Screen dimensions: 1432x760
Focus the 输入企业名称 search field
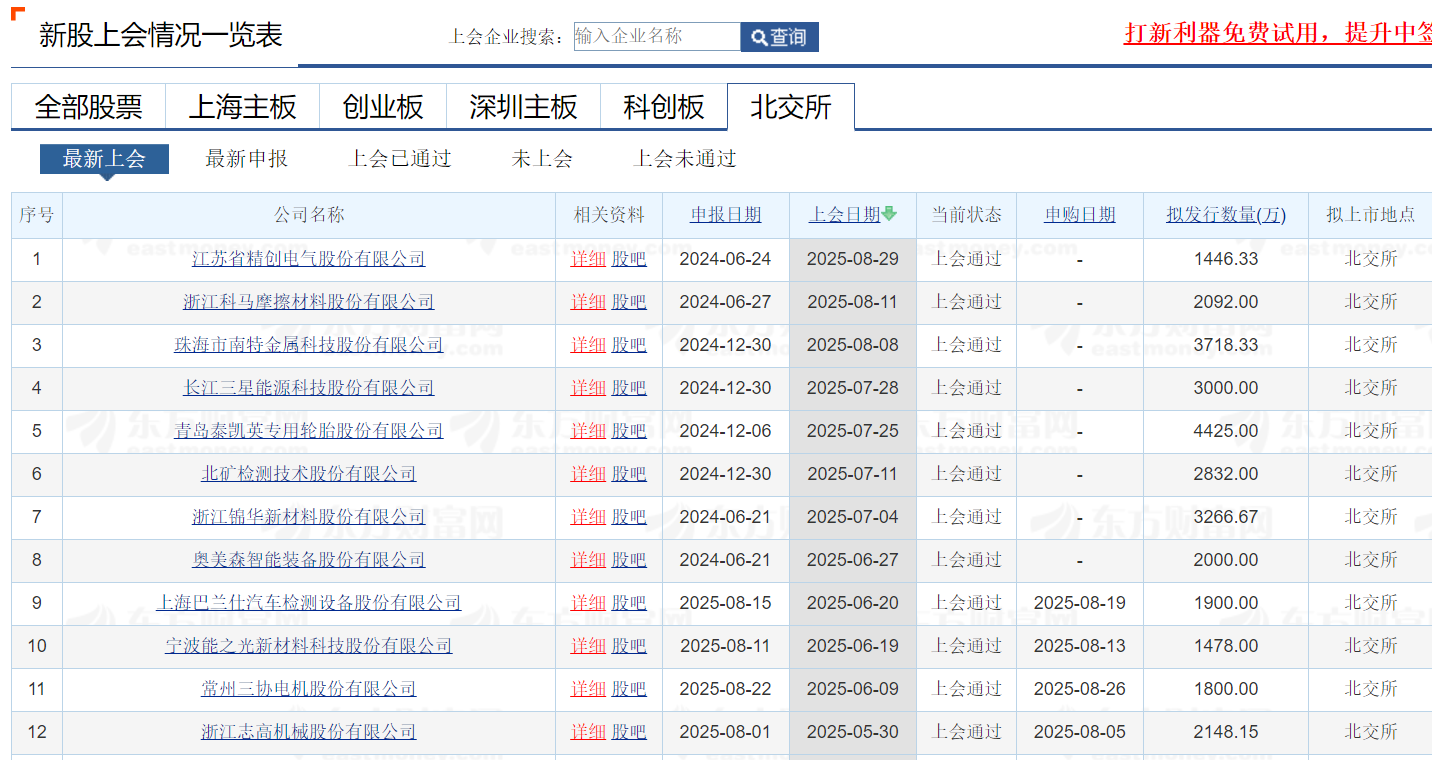[x=657, y=37]
